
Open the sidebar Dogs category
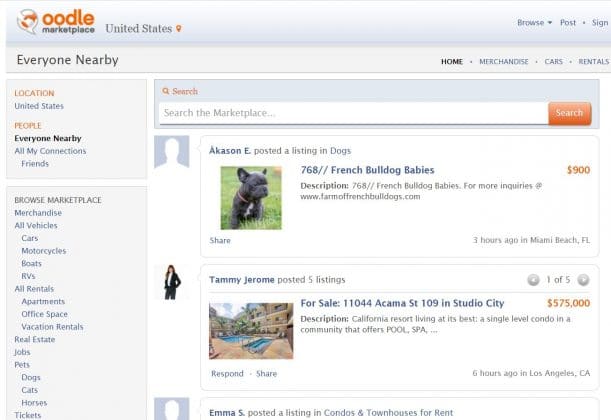point(31,377)
